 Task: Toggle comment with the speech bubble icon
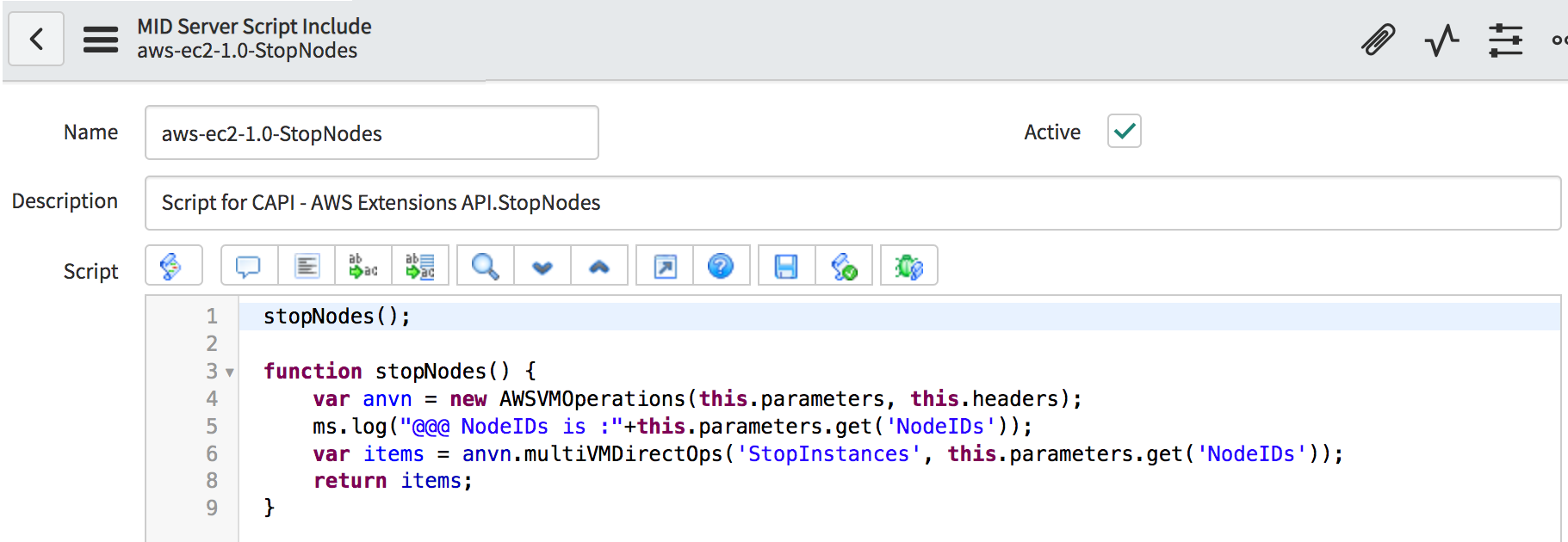pos(249,266)
